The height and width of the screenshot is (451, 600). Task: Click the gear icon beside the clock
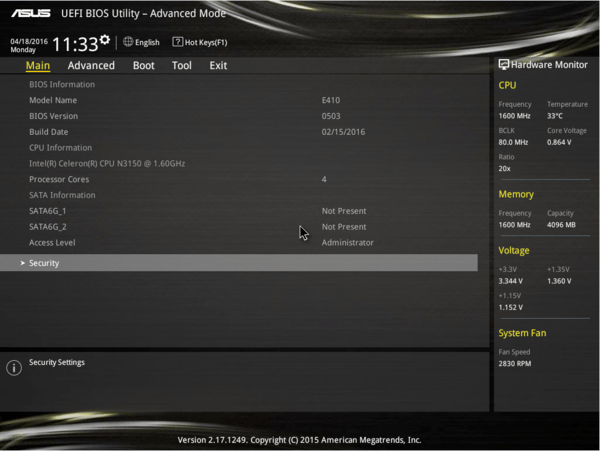105,40
